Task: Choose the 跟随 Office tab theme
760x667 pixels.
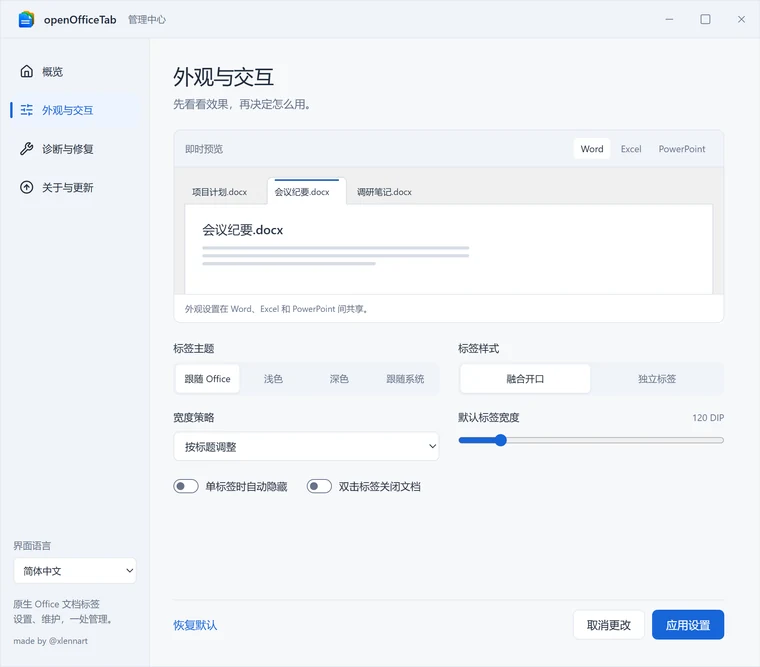Action: 207,379
